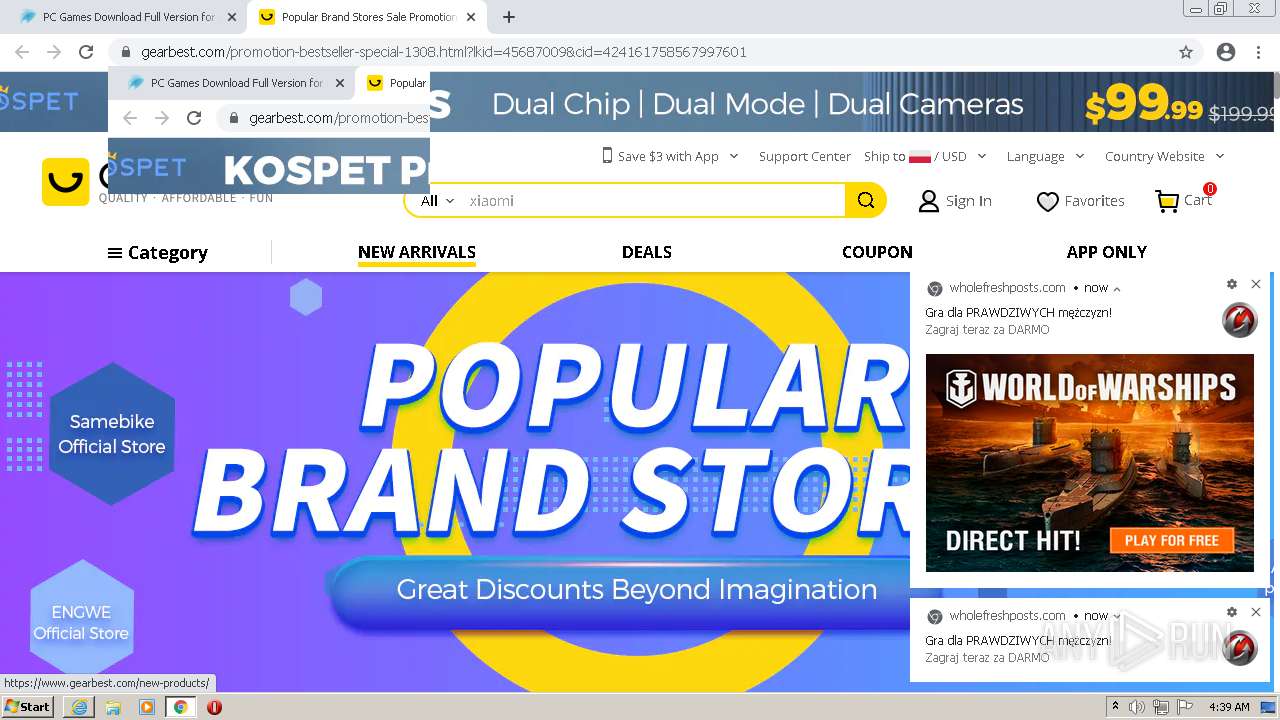
Task: Show hidden tray icons arrow
Action: coord(1115,707)
